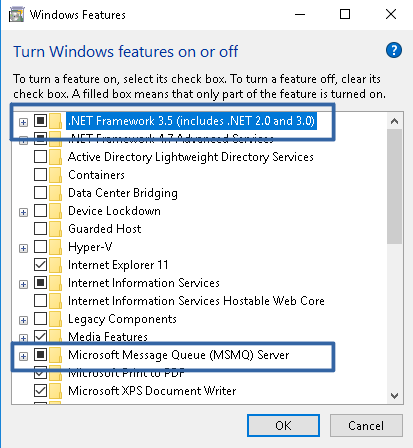The width and height of the screenshot is (413, 448).
Task: Click the Windows Features title bar icon
Action: (17, 15)
